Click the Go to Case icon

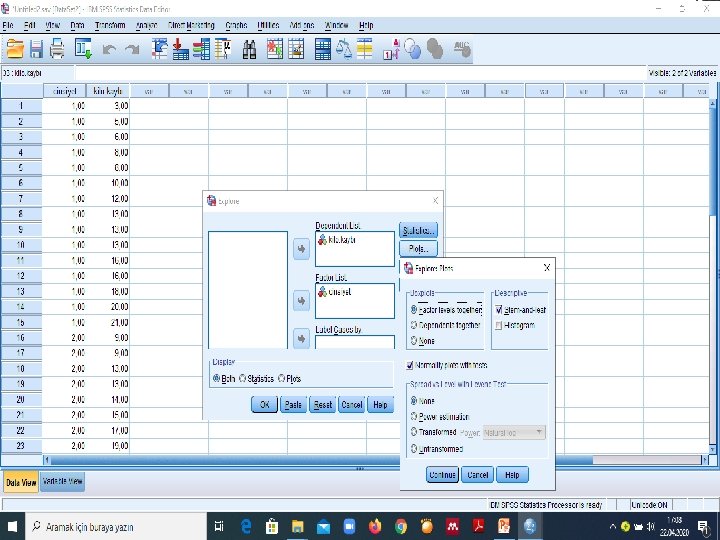159,49
